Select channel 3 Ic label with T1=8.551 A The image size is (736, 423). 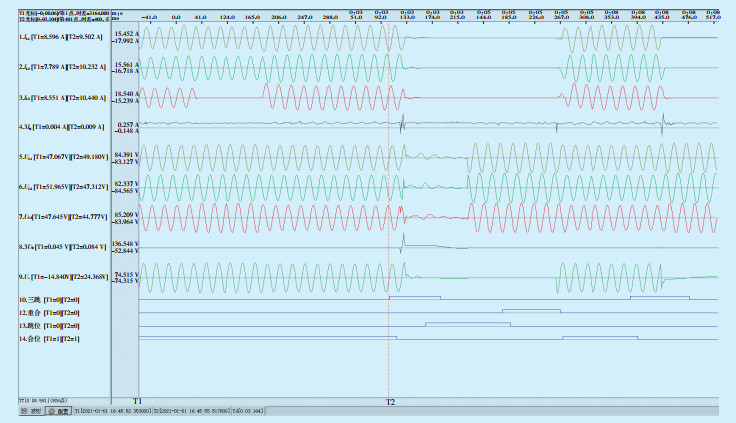pos(55,97)
